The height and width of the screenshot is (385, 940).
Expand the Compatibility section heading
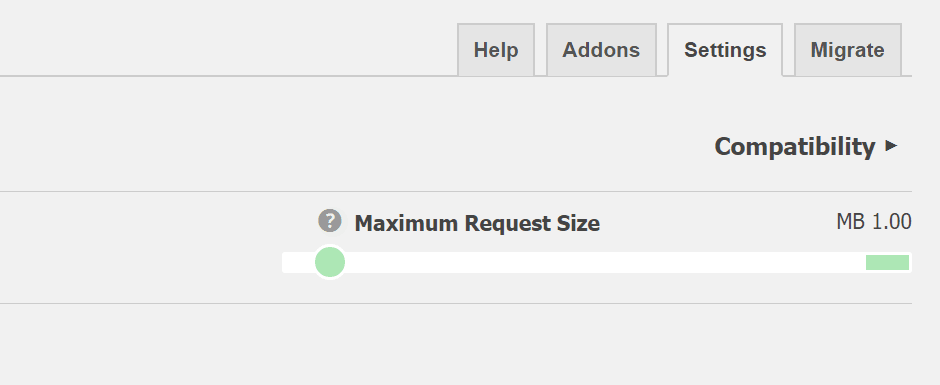point(806,146)
